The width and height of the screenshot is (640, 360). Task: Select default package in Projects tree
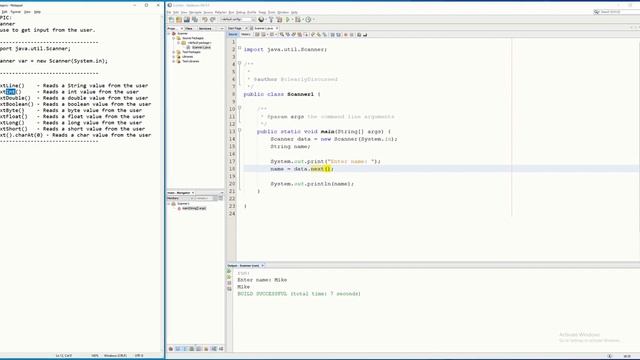pyautogui.click(x=199, y=42)
